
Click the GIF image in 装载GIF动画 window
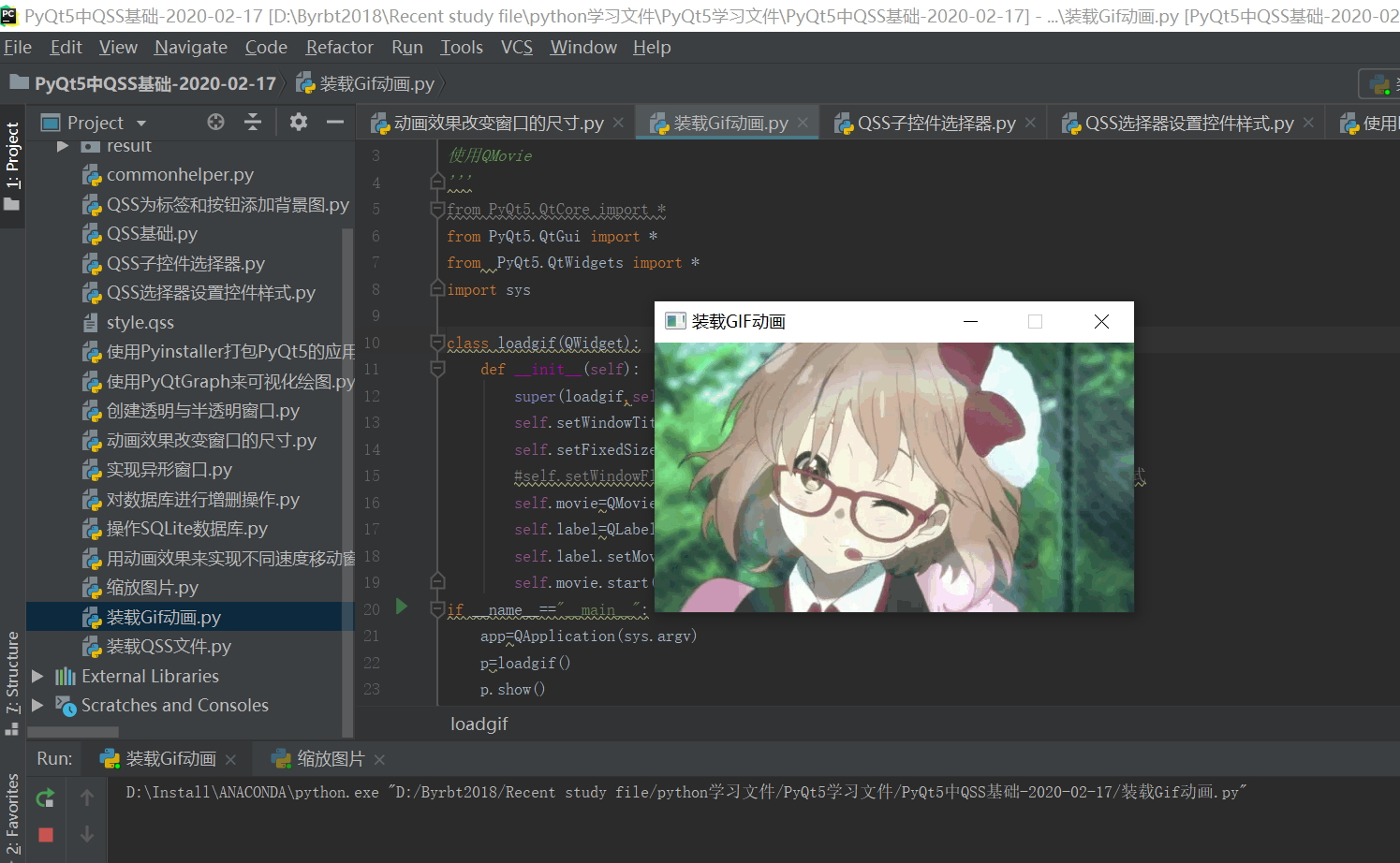click(x=894, y=477)
